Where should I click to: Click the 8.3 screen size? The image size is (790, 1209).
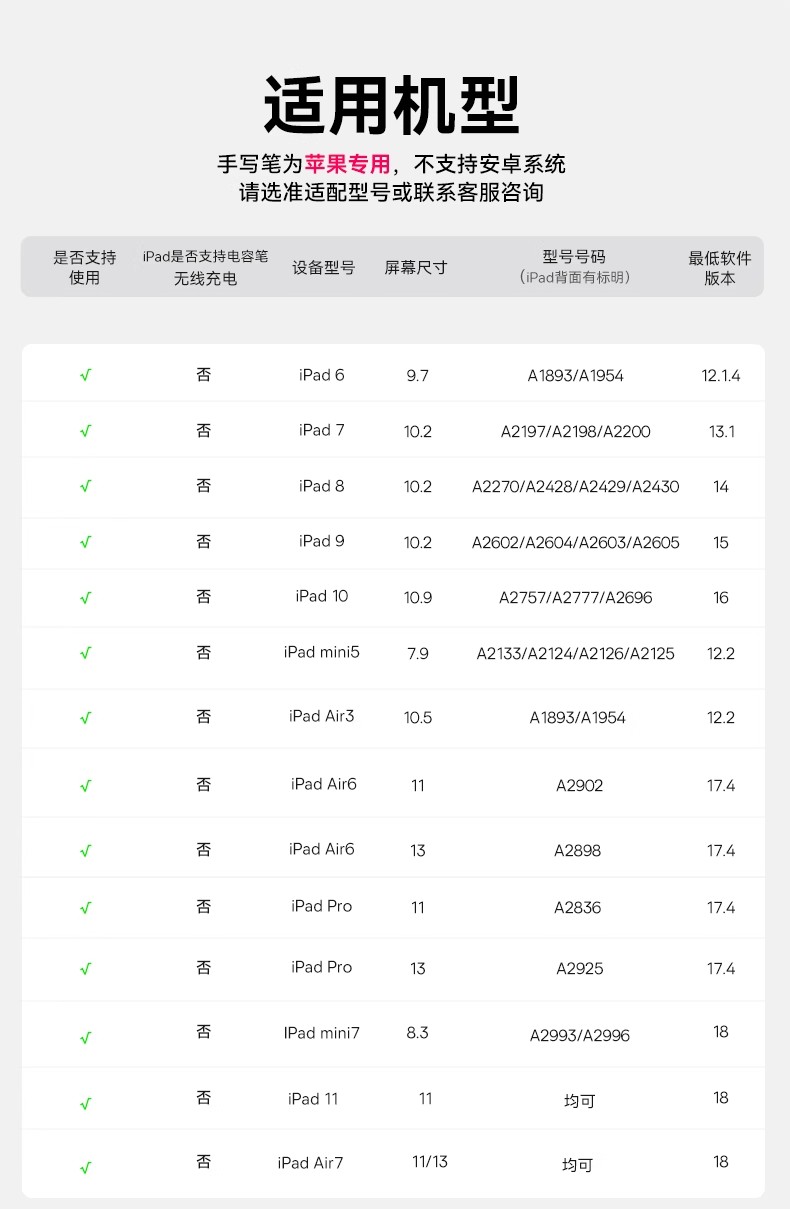pos(418,1033)
